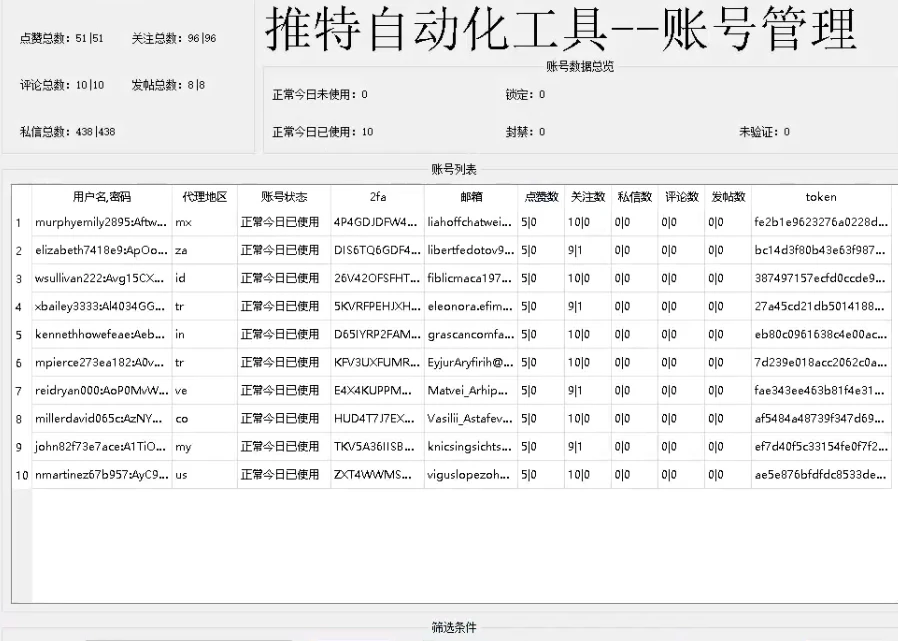Screen dimensions: 898x641
Task: Click the 私信数 column header
Action: pyautogui.click(x=635, y=197)
